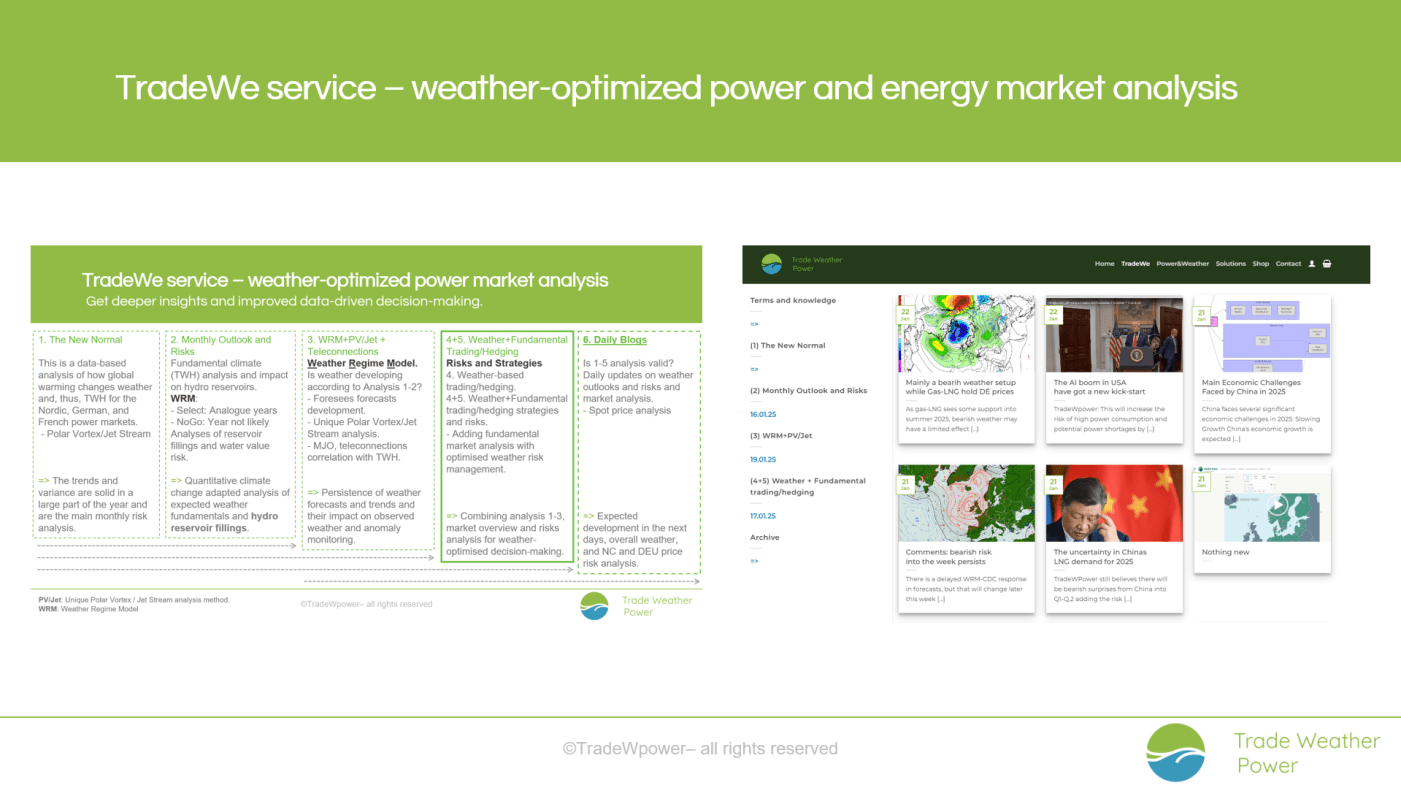1401x788 pixels.
Task: Open the Europe pressure map thumbnail on the Comments card
Action: (966, 503)
